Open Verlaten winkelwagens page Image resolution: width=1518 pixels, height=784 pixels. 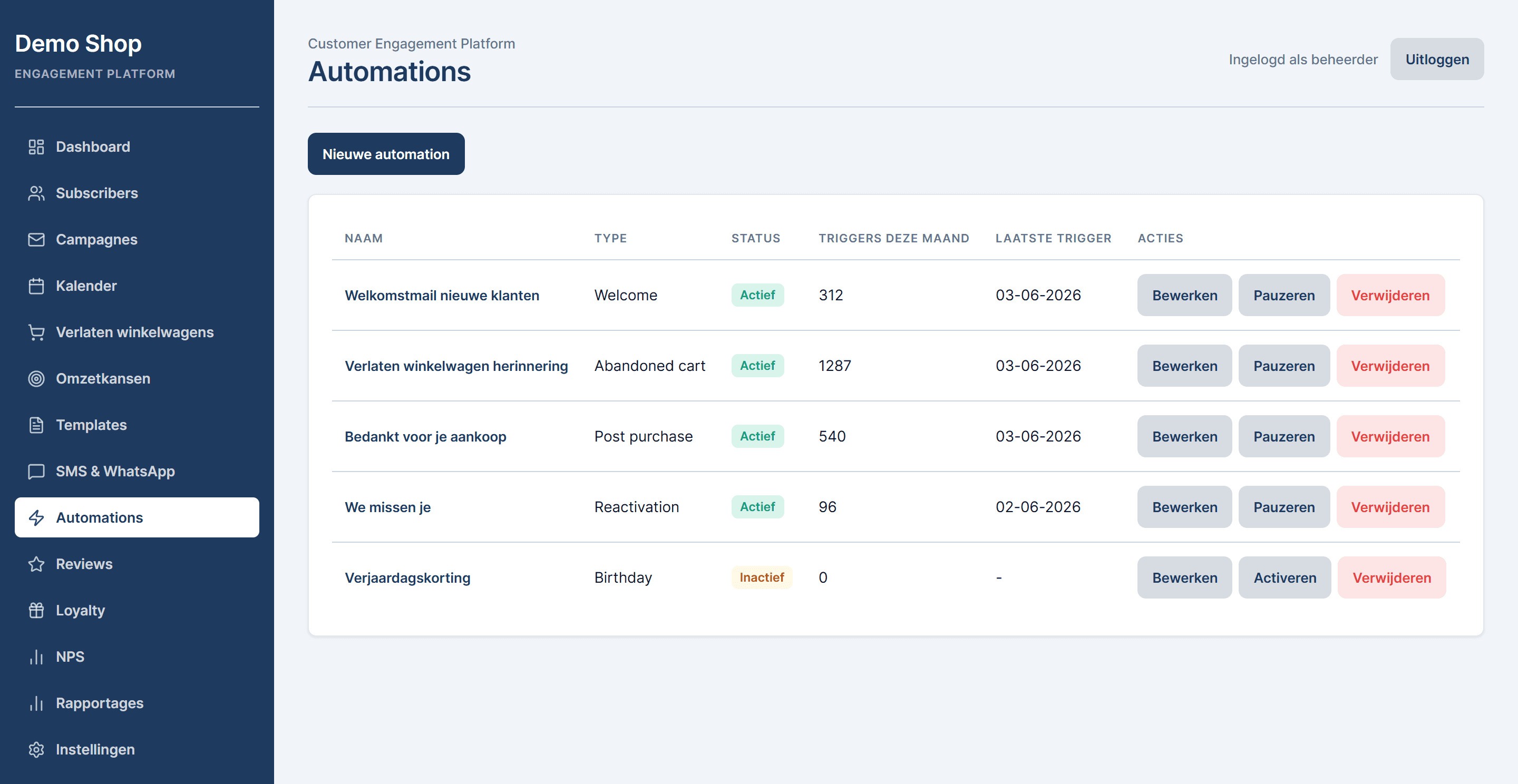pos(137,332)
